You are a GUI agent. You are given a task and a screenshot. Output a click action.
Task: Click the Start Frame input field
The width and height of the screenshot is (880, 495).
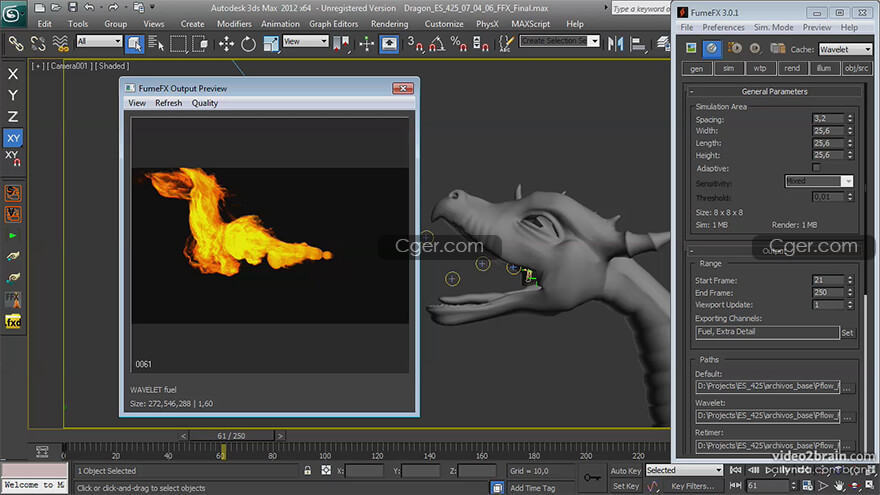coord(828,280)
